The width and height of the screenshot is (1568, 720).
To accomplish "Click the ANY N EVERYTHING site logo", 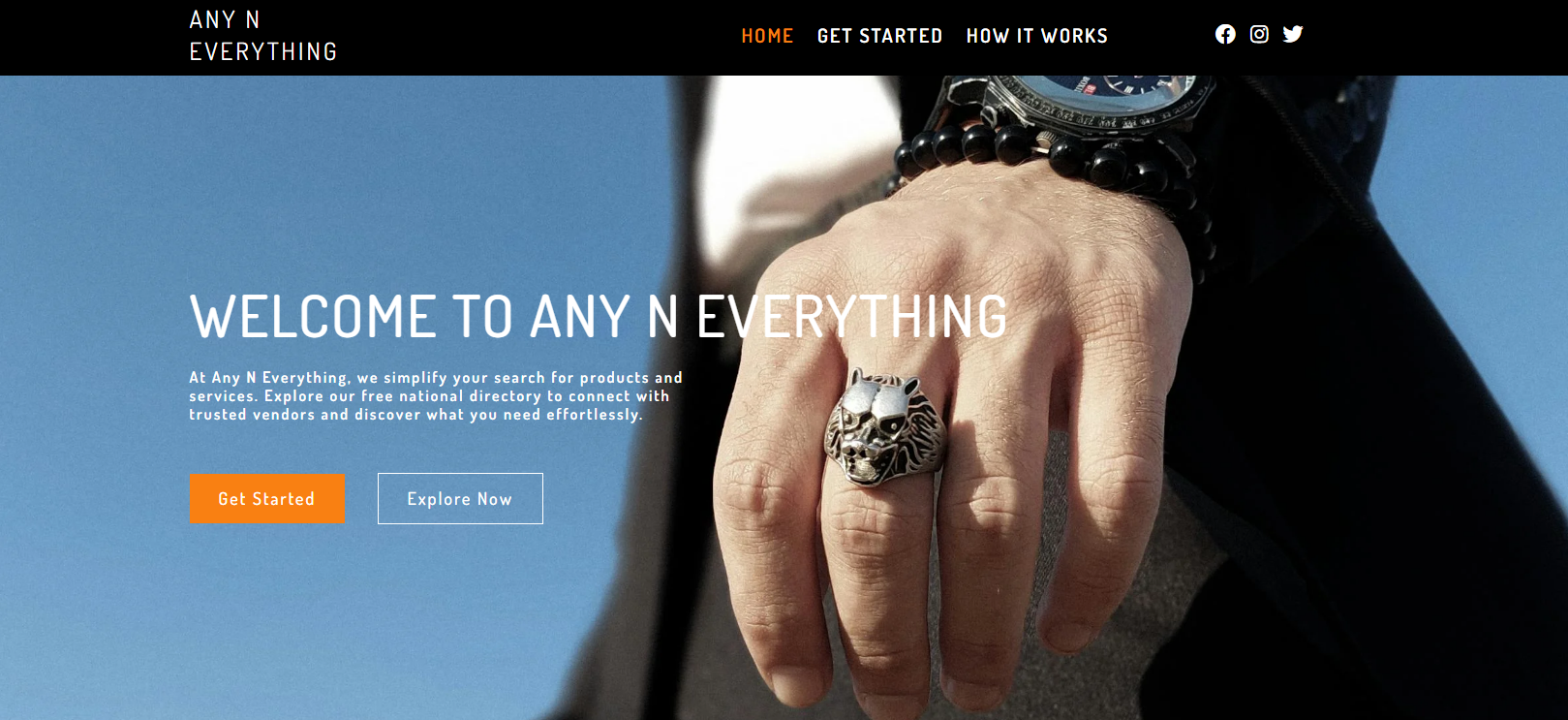I will [x=263, y=36].
